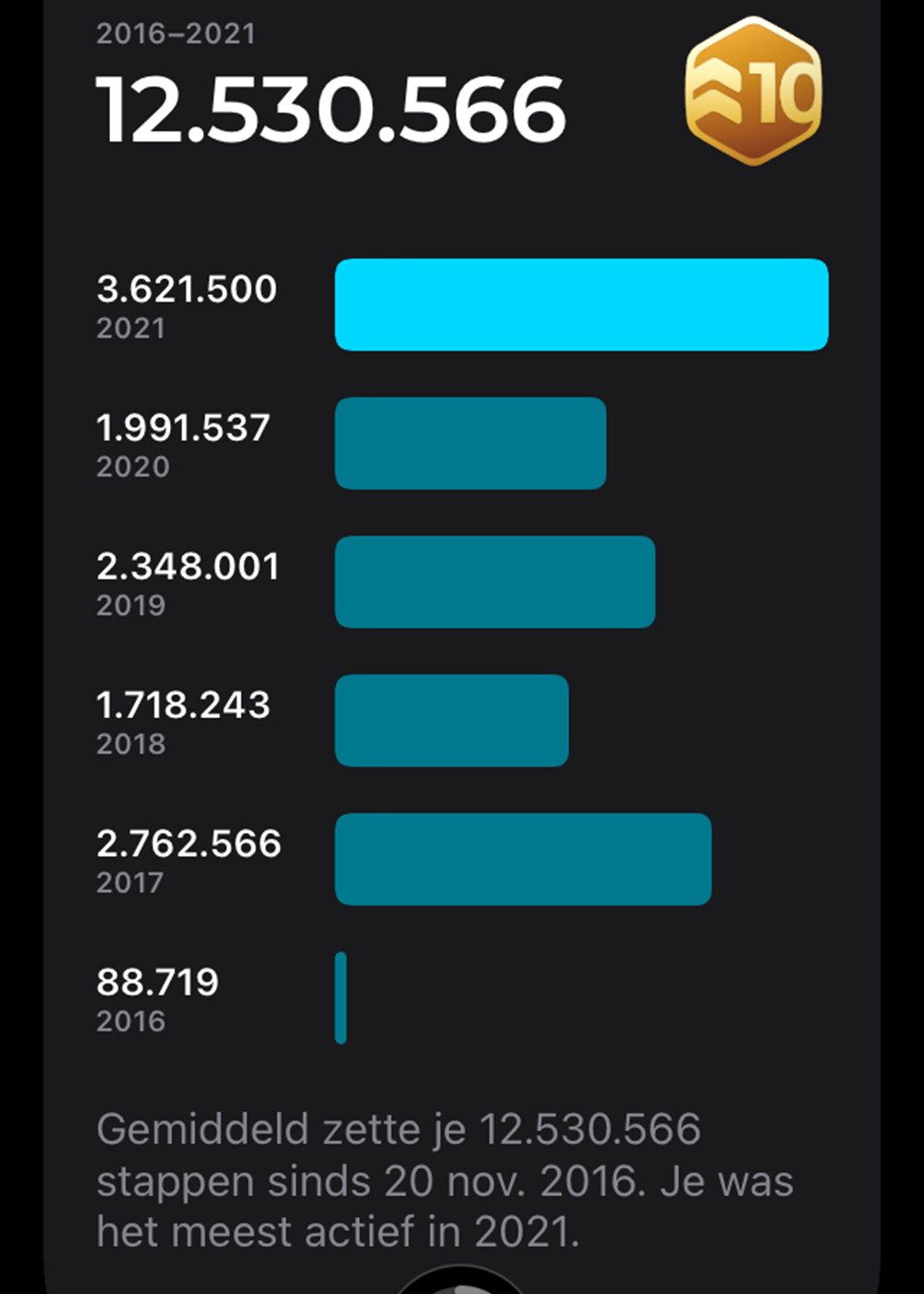Select the 2018 steps bar

pyautogui.click(x=451, y=720)
